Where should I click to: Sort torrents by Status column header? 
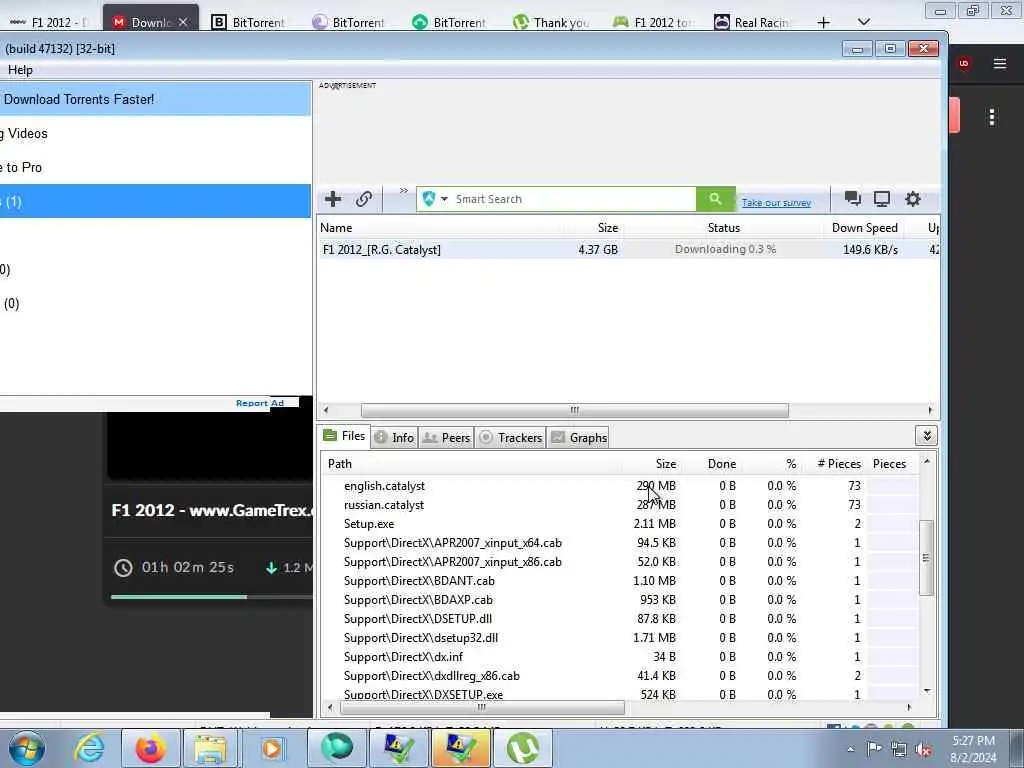(x=724, y=228)
